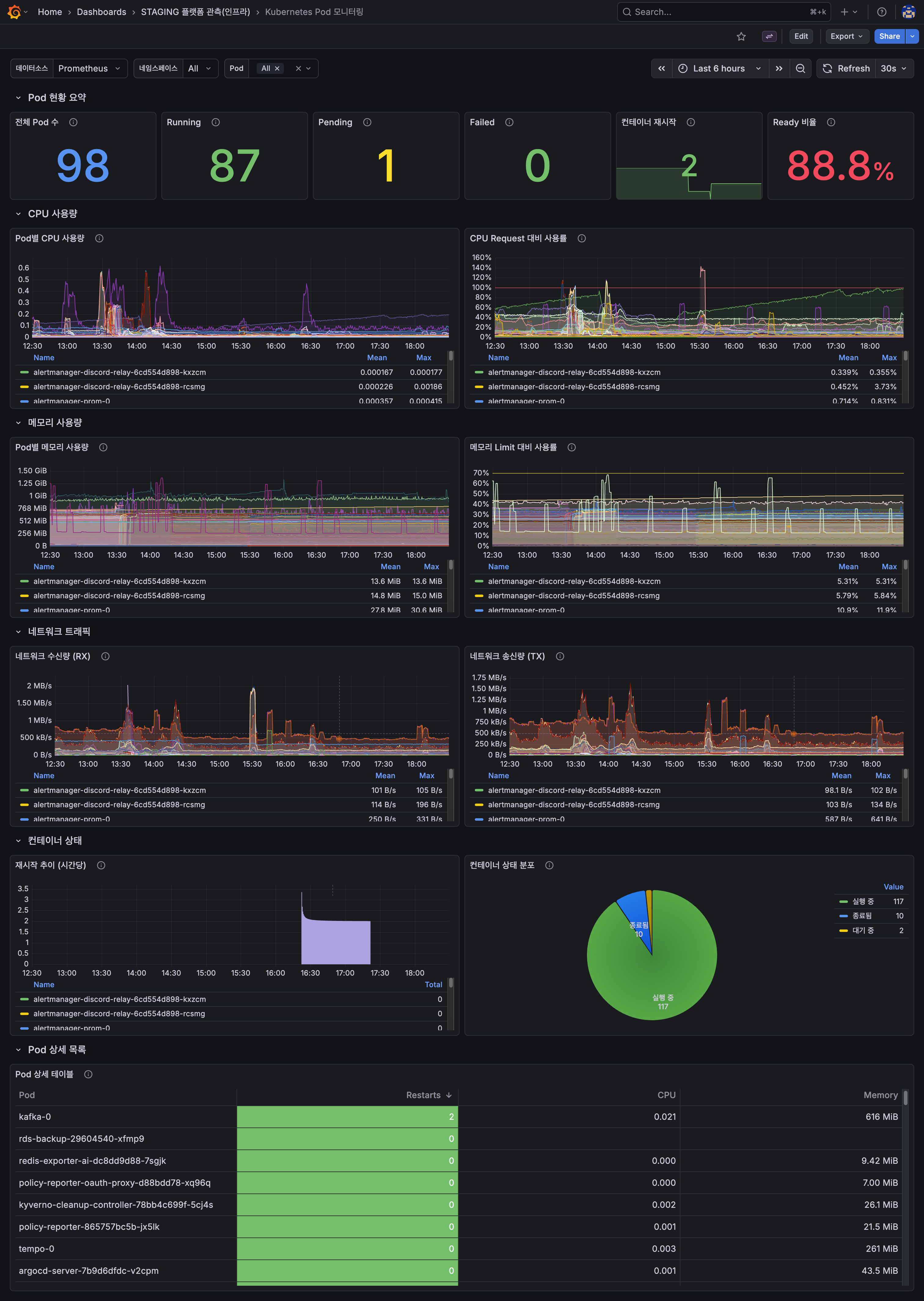Mark dashboard as favorite with the star icon

[741, 36]
